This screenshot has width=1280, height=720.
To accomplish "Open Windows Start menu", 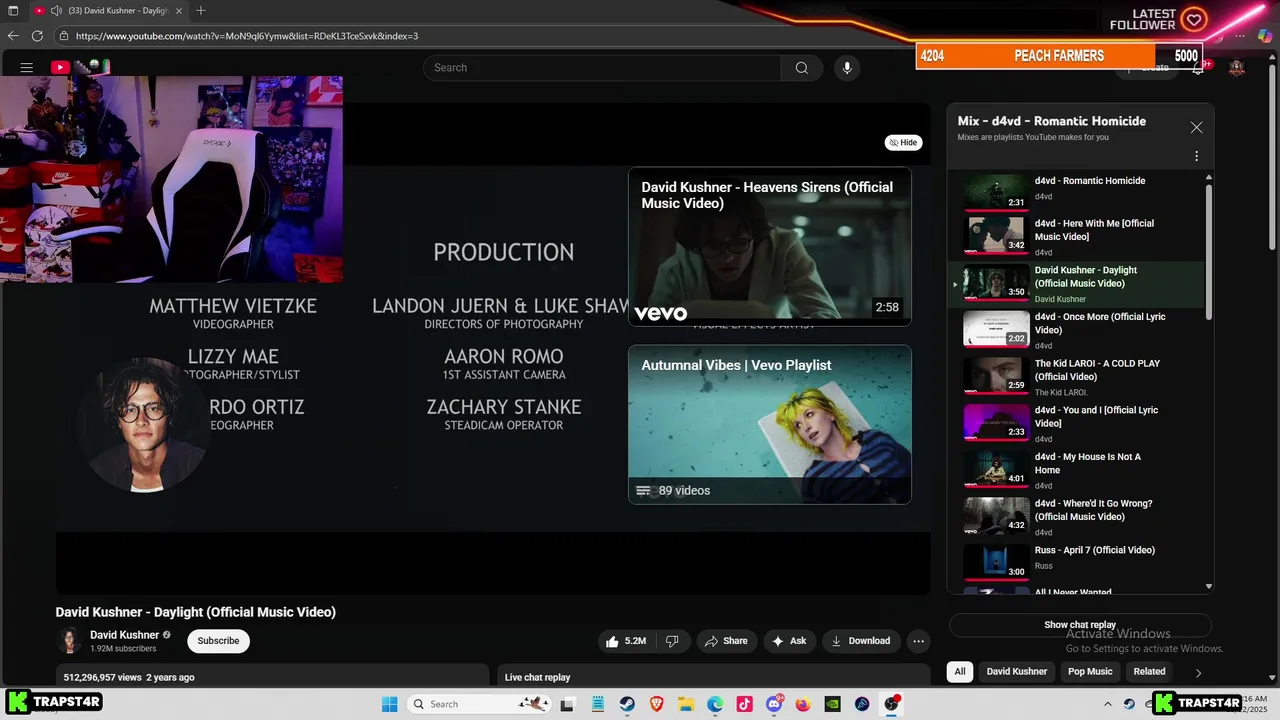I will 389,704.
